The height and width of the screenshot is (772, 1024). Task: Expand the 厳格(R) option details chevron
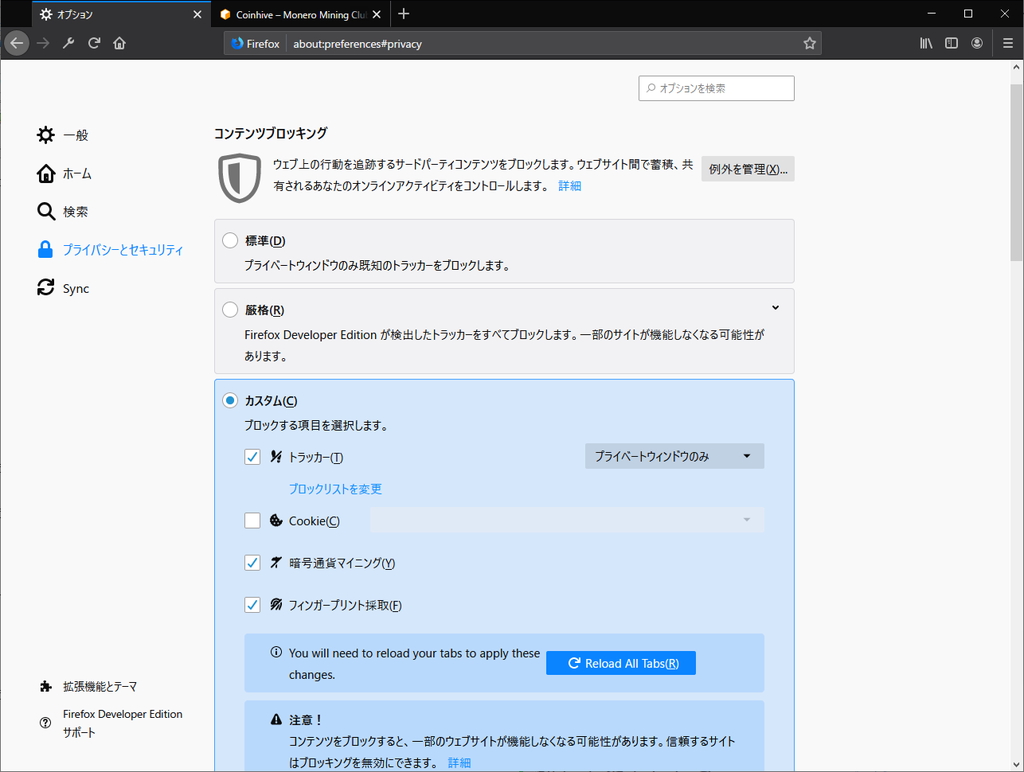[x=774, y=307]
